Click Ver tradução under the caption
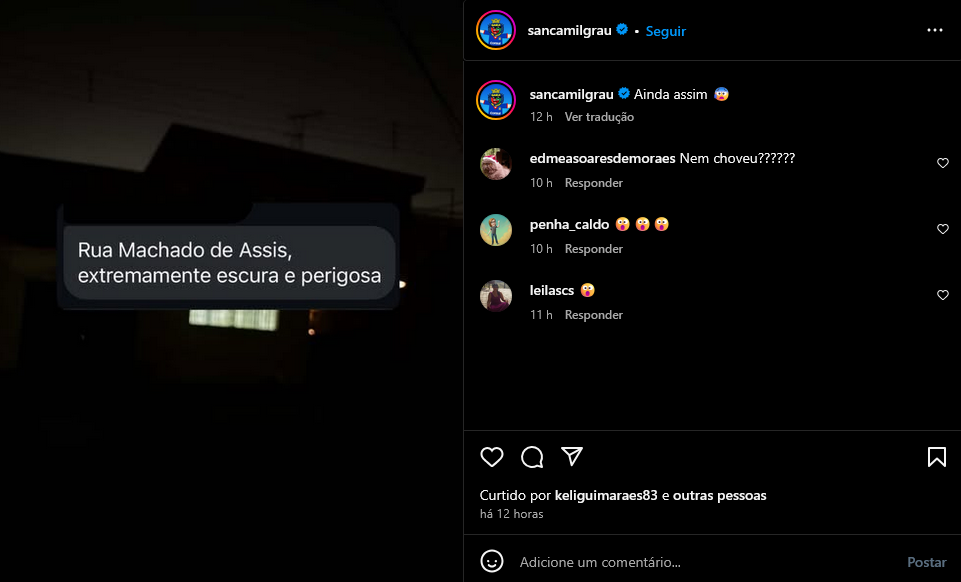Screen dimensions: 961x582 click(599, 117)
